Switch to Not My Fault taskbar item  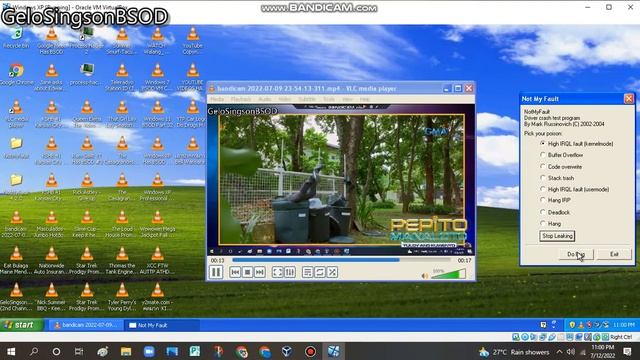tap(162, 325)
